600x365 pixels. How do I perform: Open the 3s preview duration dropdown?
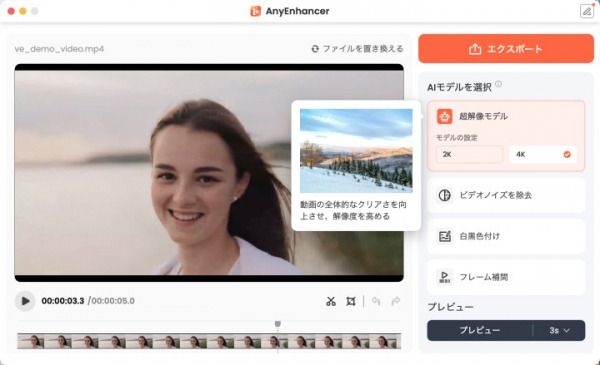559,331
